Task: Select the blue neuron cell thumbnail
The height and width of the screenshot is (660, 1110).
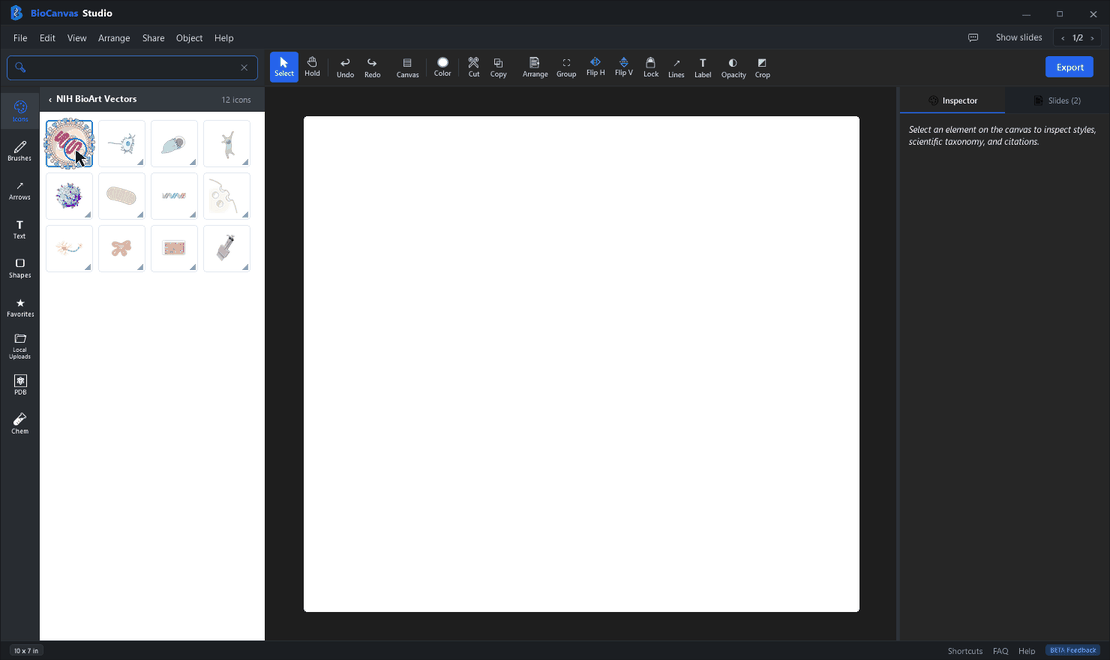Action: (x=122, y=144)
